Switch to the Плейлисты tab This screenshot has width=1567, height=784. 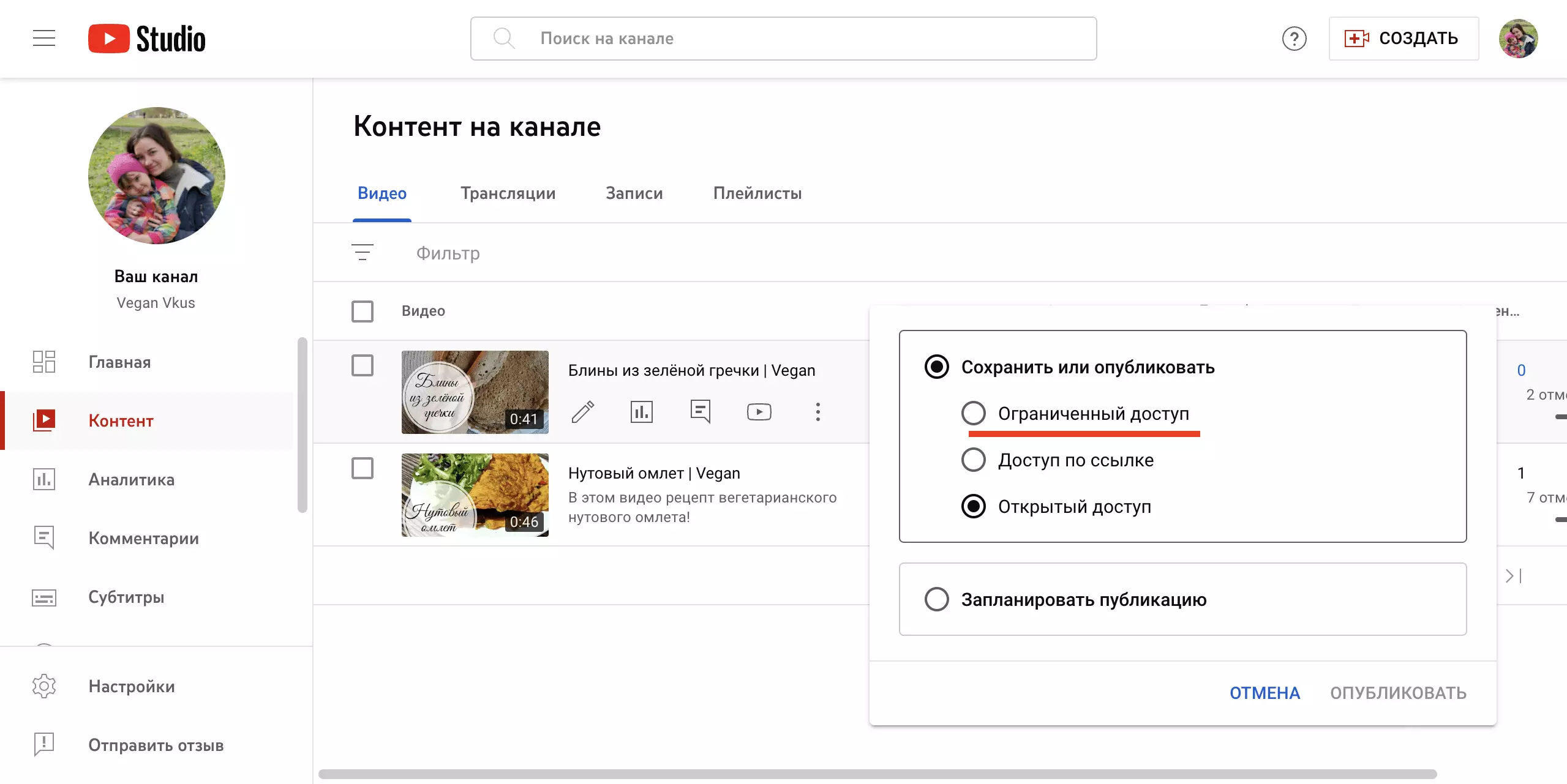pyautogui.click(x=757, y=193)
